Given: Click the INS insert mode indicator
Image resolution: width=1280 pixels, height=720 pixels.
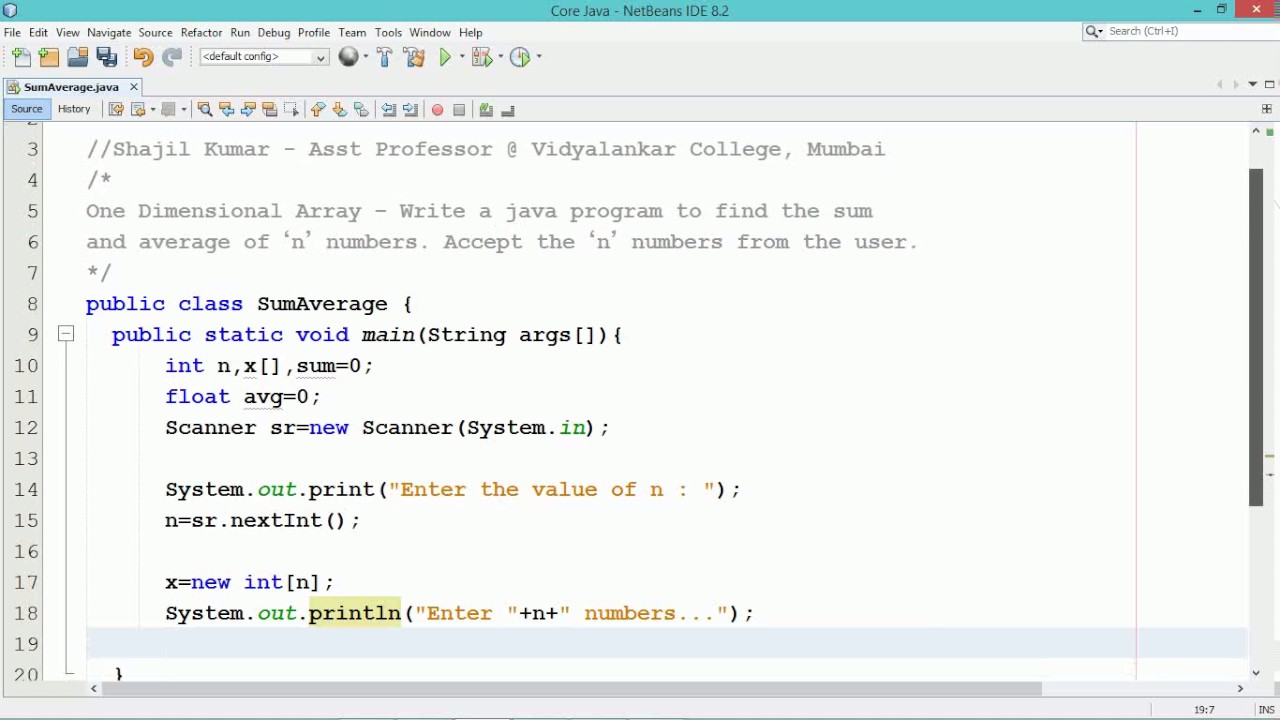Looking at the screenshot, I should tap(1266, 710).
